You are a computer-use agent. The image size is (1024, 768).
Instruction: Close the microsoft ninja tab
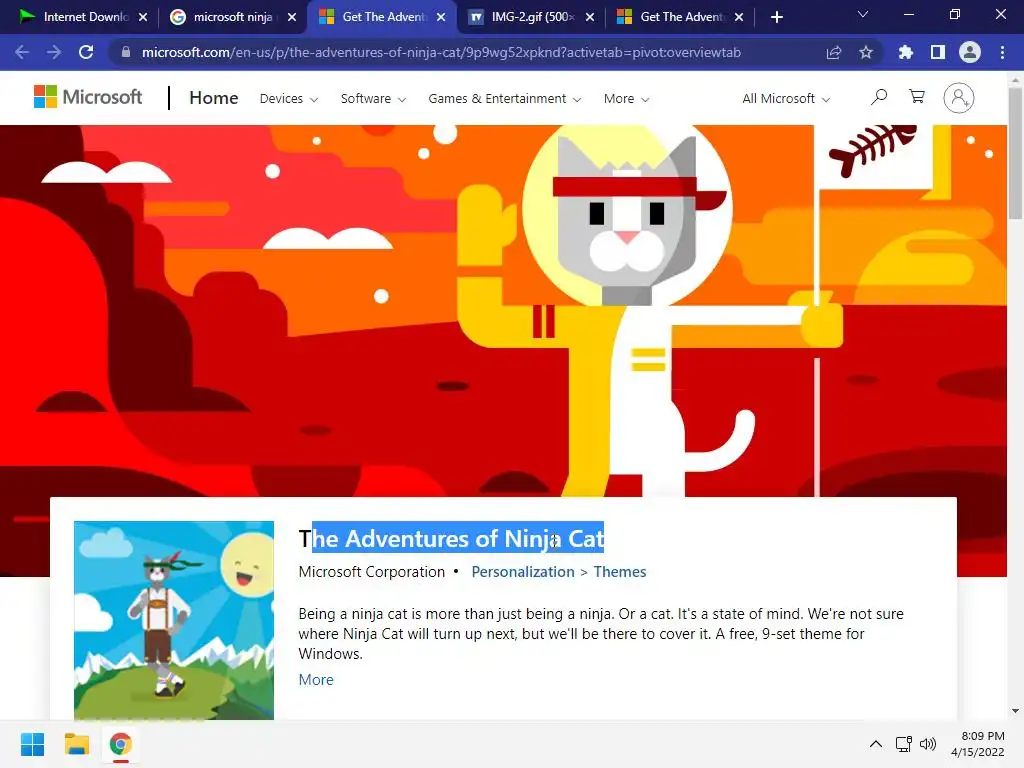coord(292,17)
